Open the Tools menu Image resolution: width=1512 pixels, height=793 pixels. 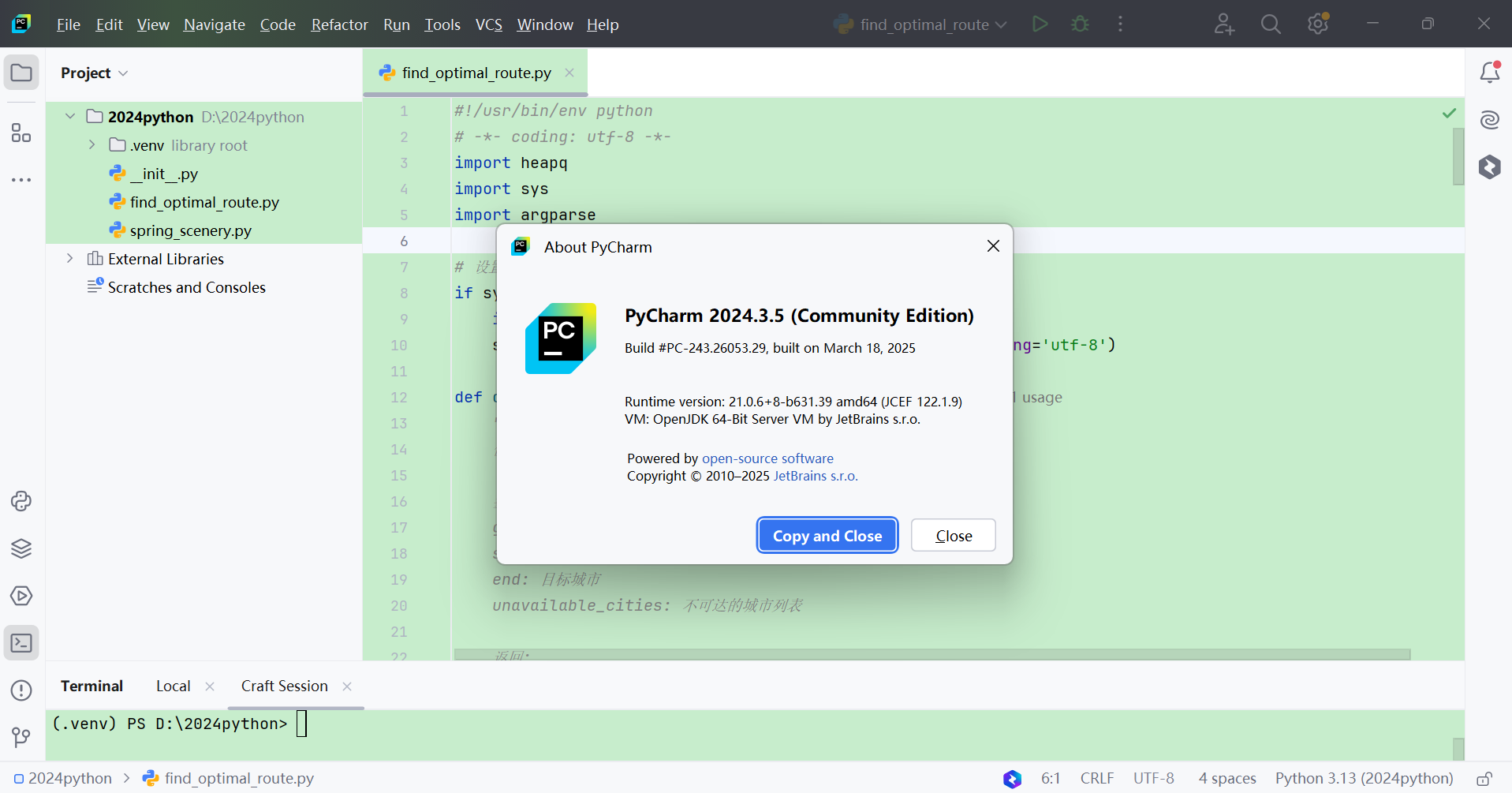[442, 24]
